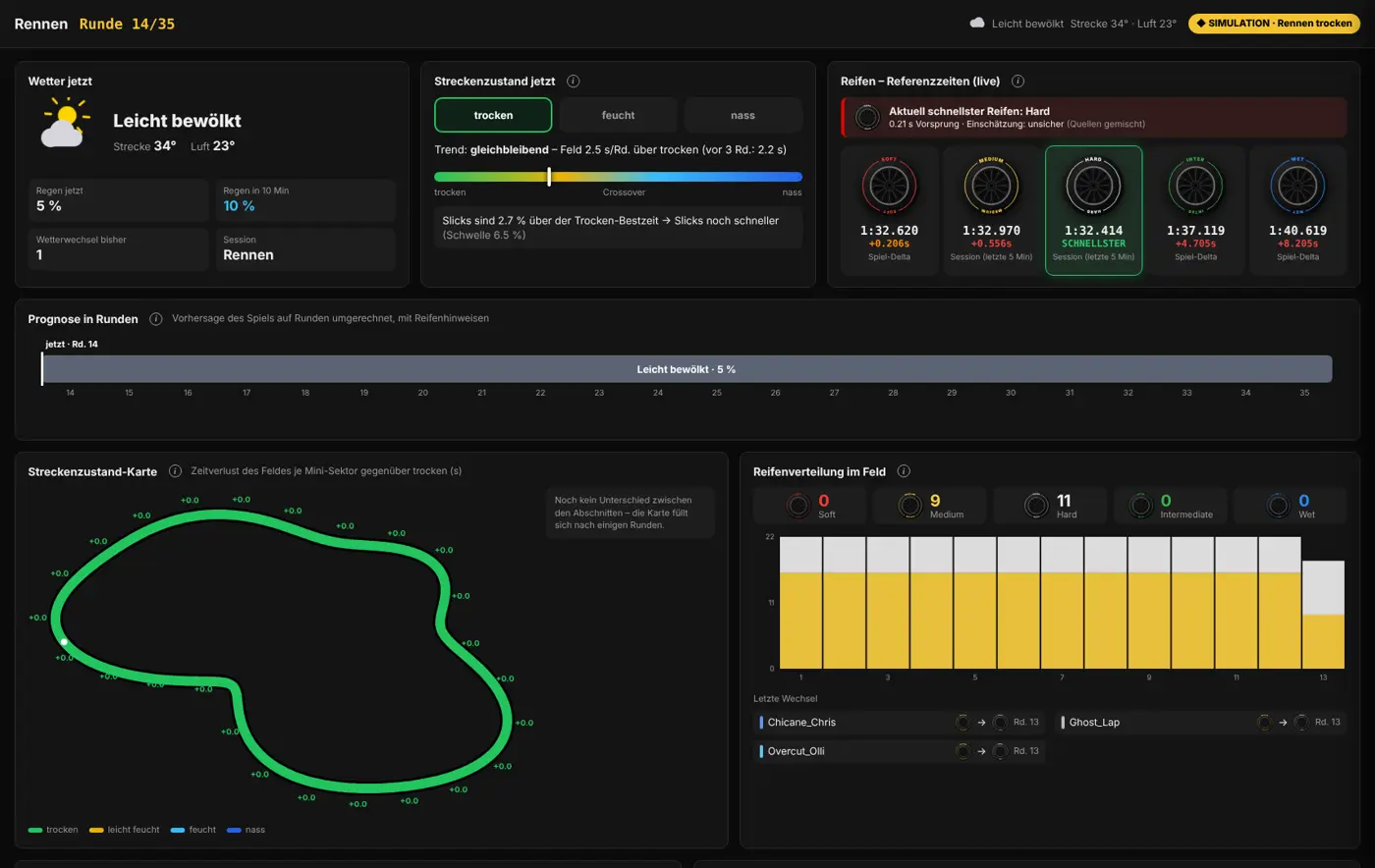
Task: Click the jetzt · Rd. 14 timeline marker
Action: pyautogui.click(x=72, y=345)
